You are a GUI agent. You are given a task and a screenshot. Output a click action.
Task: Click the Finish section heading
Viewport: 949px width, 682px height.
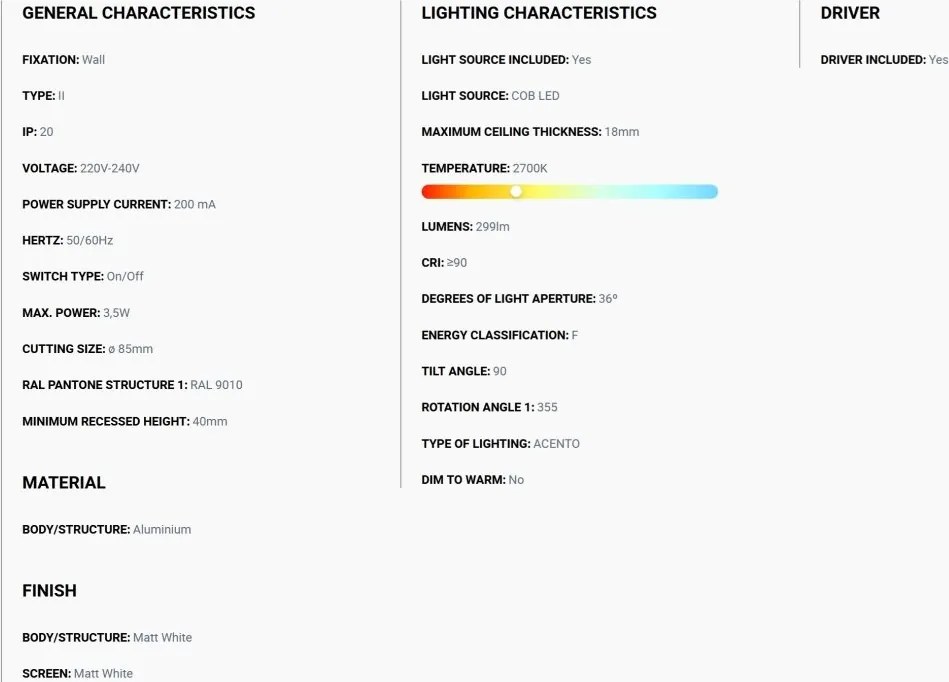50,590
